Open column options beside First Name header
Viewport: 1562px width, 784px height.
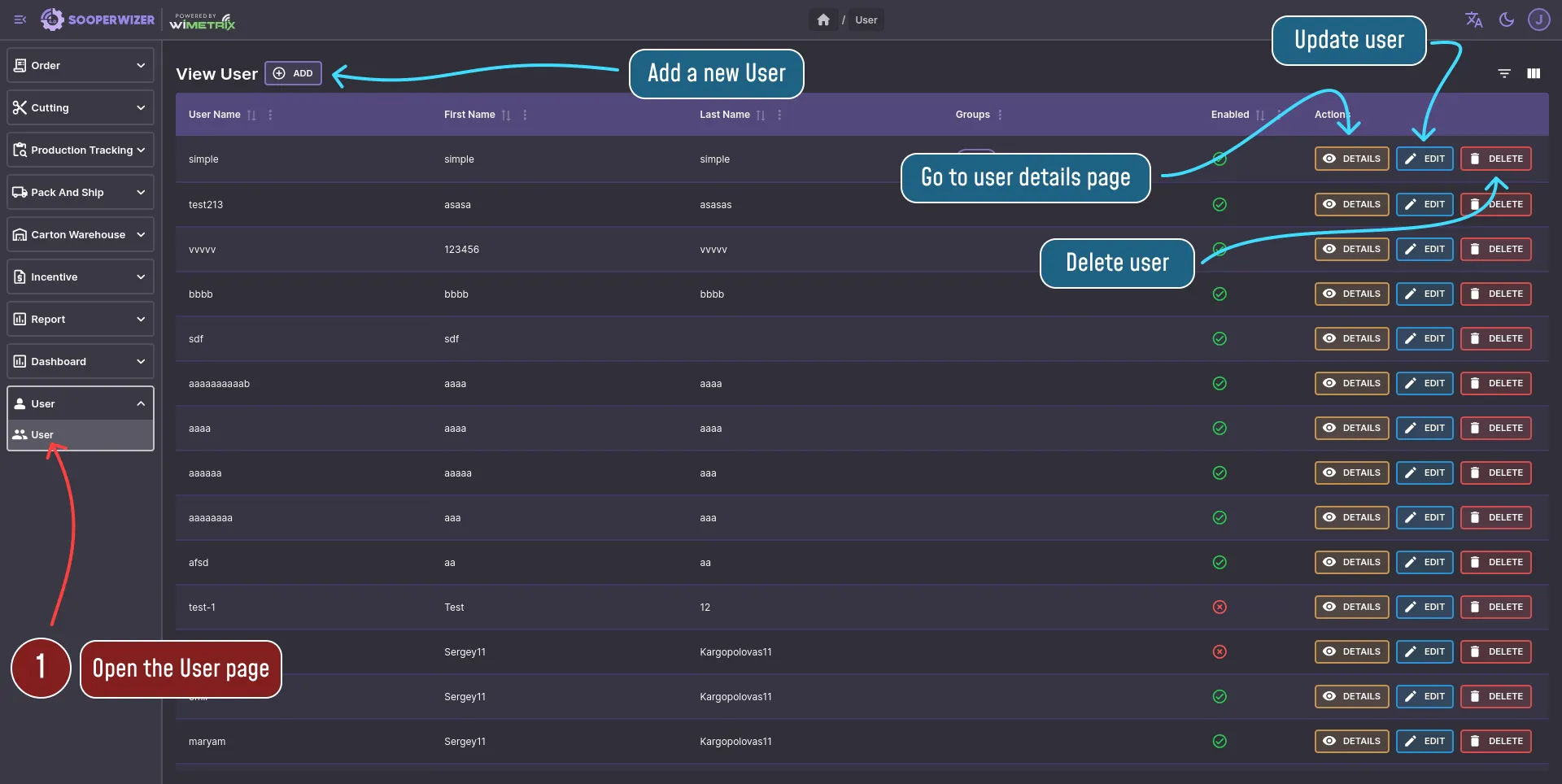click(x=525, y=115)
